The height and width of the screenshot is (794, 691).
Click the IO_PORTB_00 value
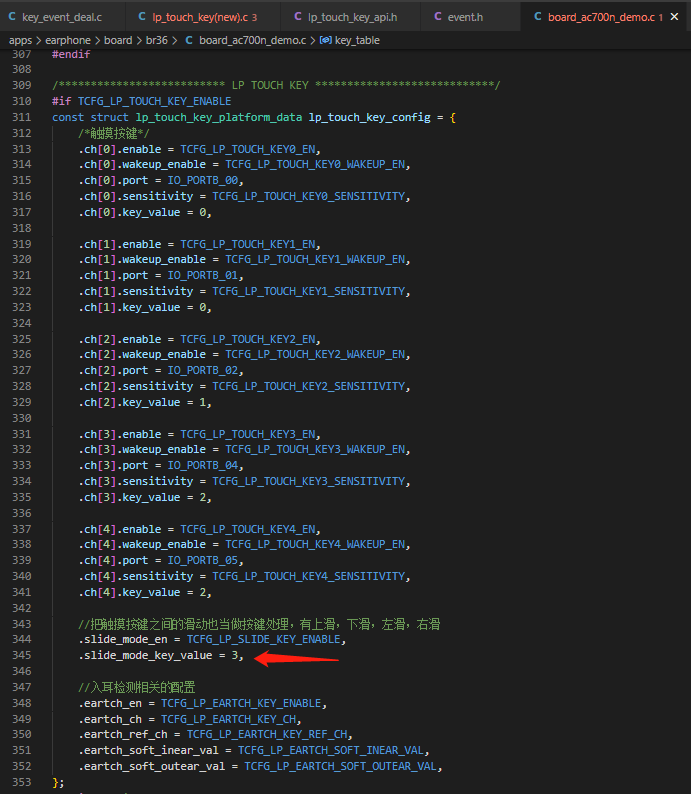[x=203, y=181]
